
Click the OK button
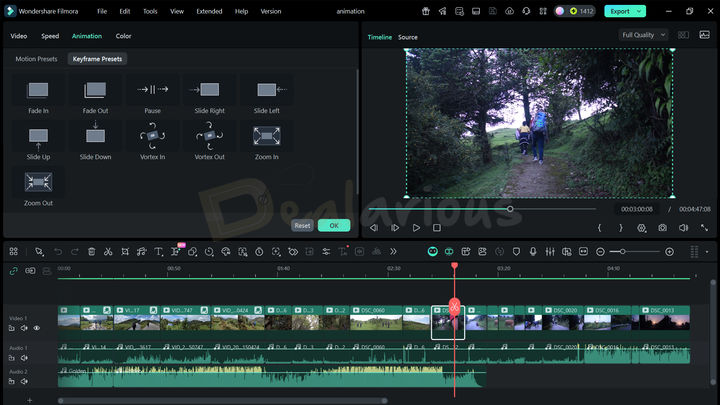[334, 225]
